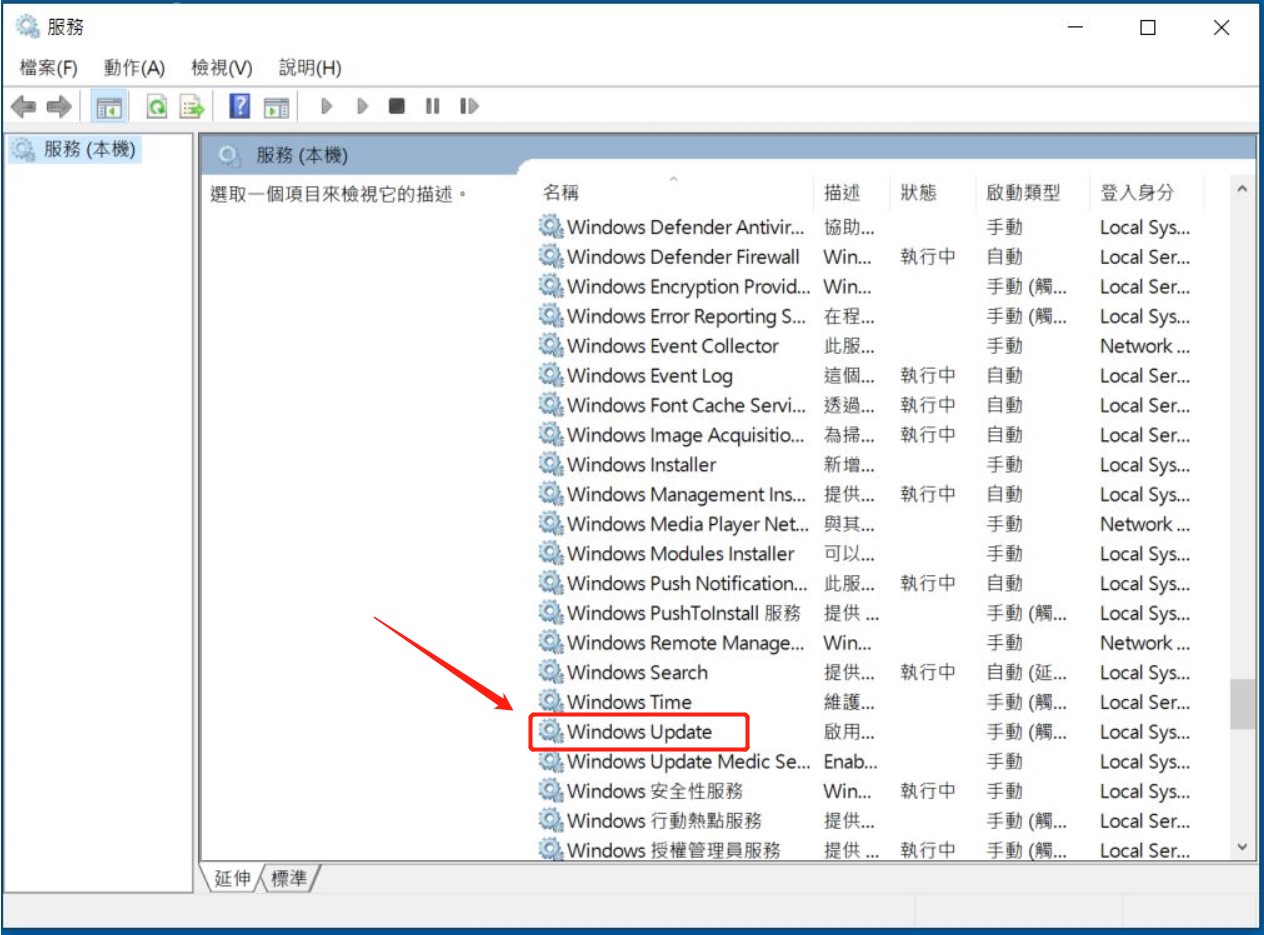Open the 檔案(F) menu

pyautogui.click(x=48, y=68)
